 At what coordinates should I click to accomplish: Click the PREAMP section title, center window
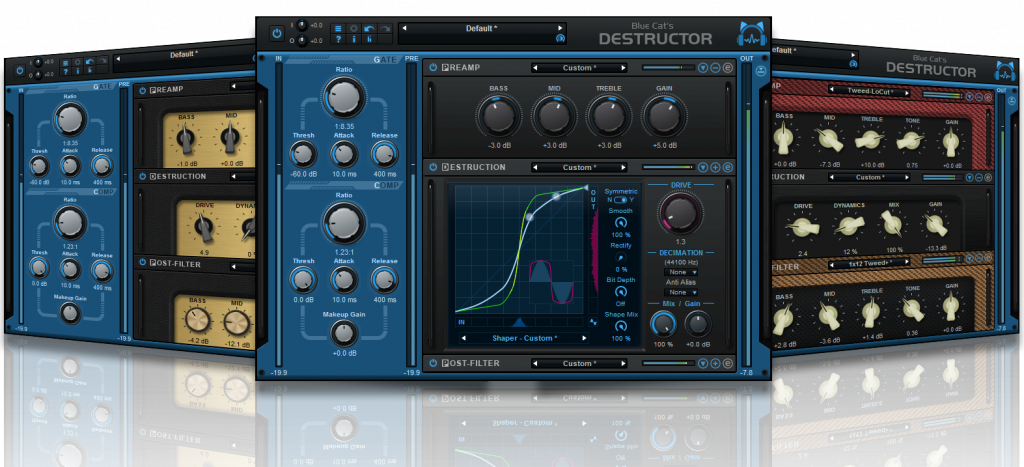pyautogui.click(x=461, y=67)
